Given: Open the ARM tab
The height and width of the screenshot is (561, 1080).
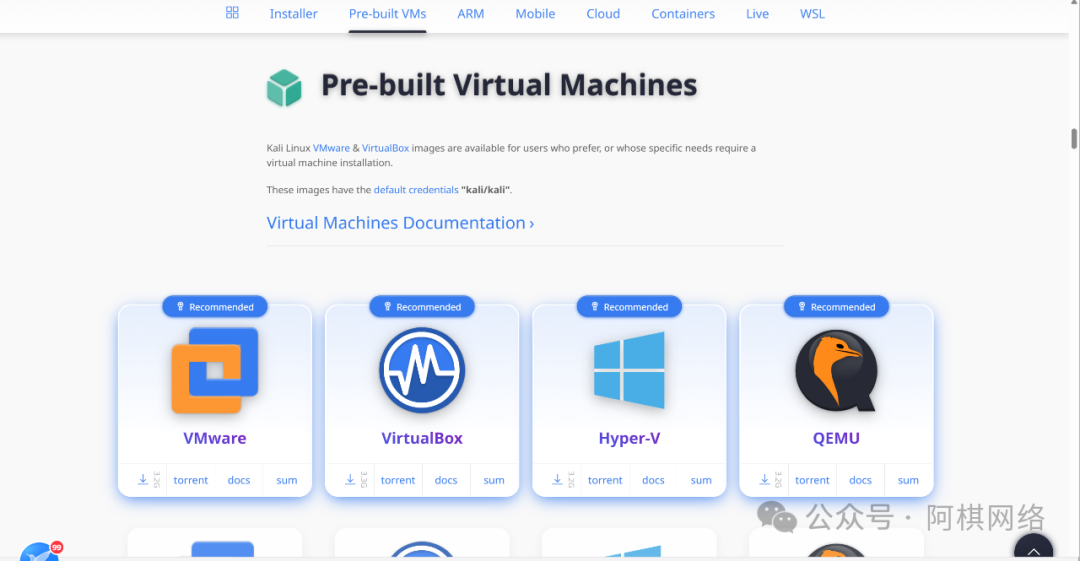Looking at the screenshot, I should pyautogui.click(x=470, y=14).
